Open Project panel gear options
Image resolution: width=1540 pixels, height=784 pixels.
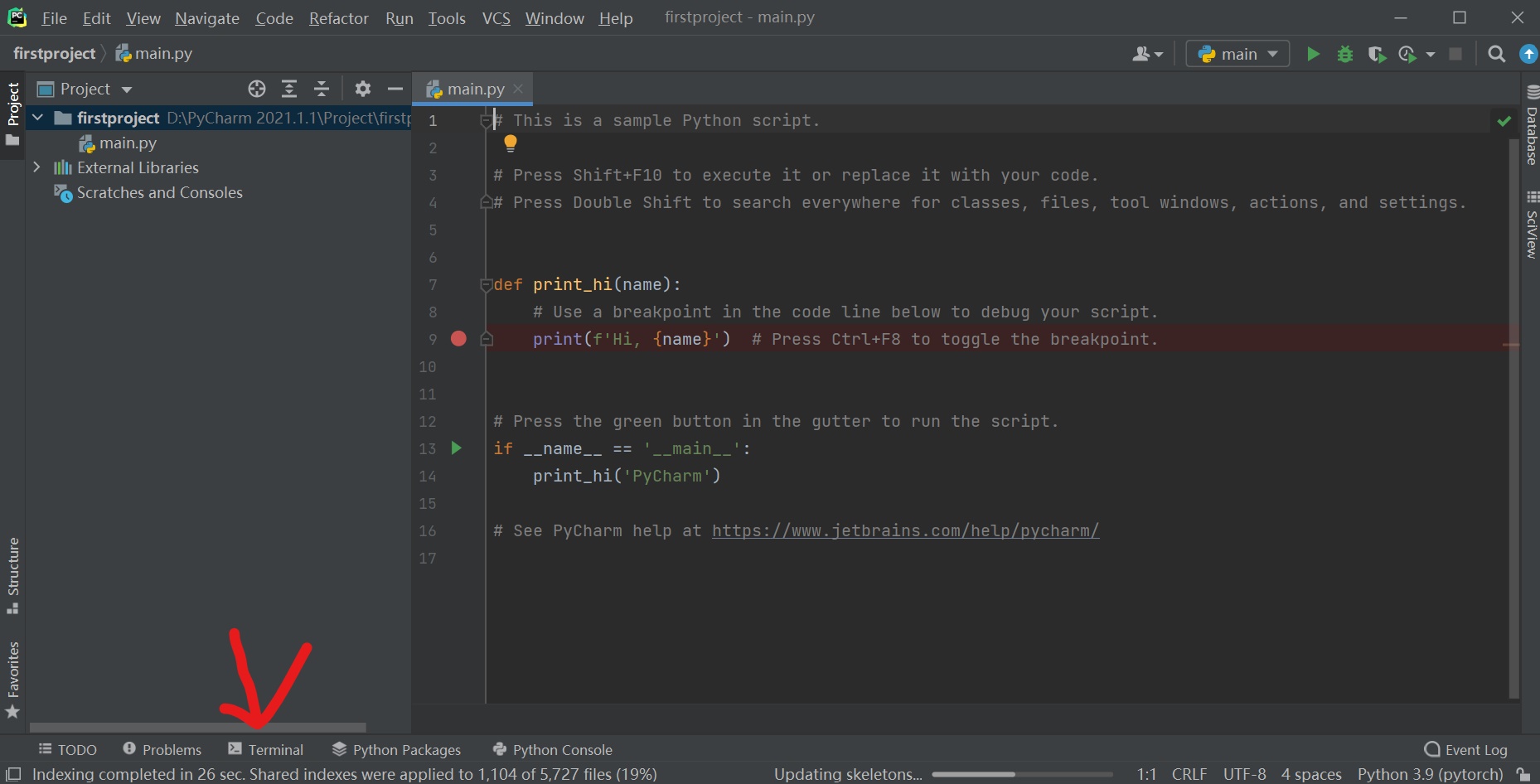363,89
